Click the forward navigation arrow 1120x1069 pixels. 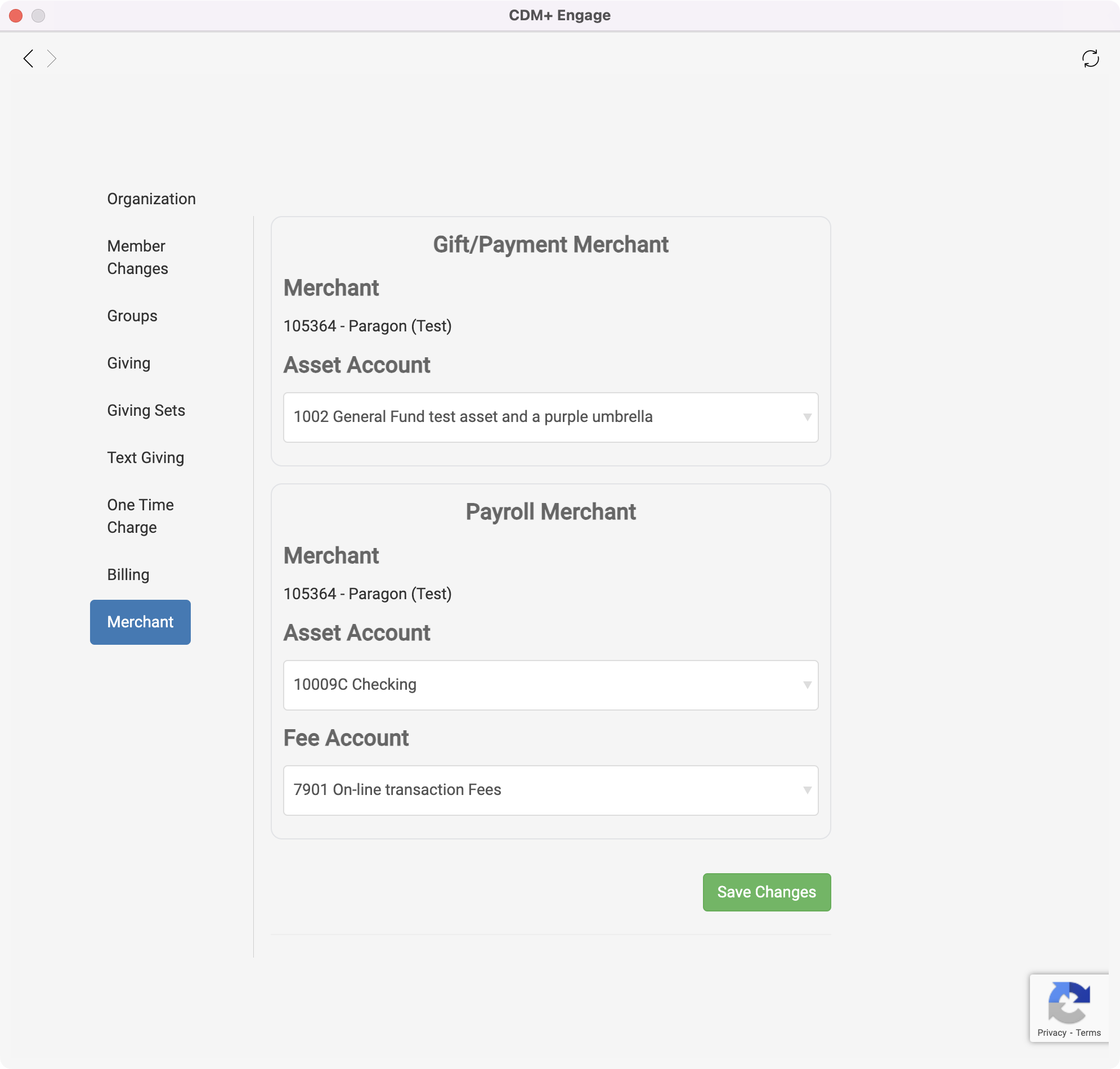tap(52, 58)
